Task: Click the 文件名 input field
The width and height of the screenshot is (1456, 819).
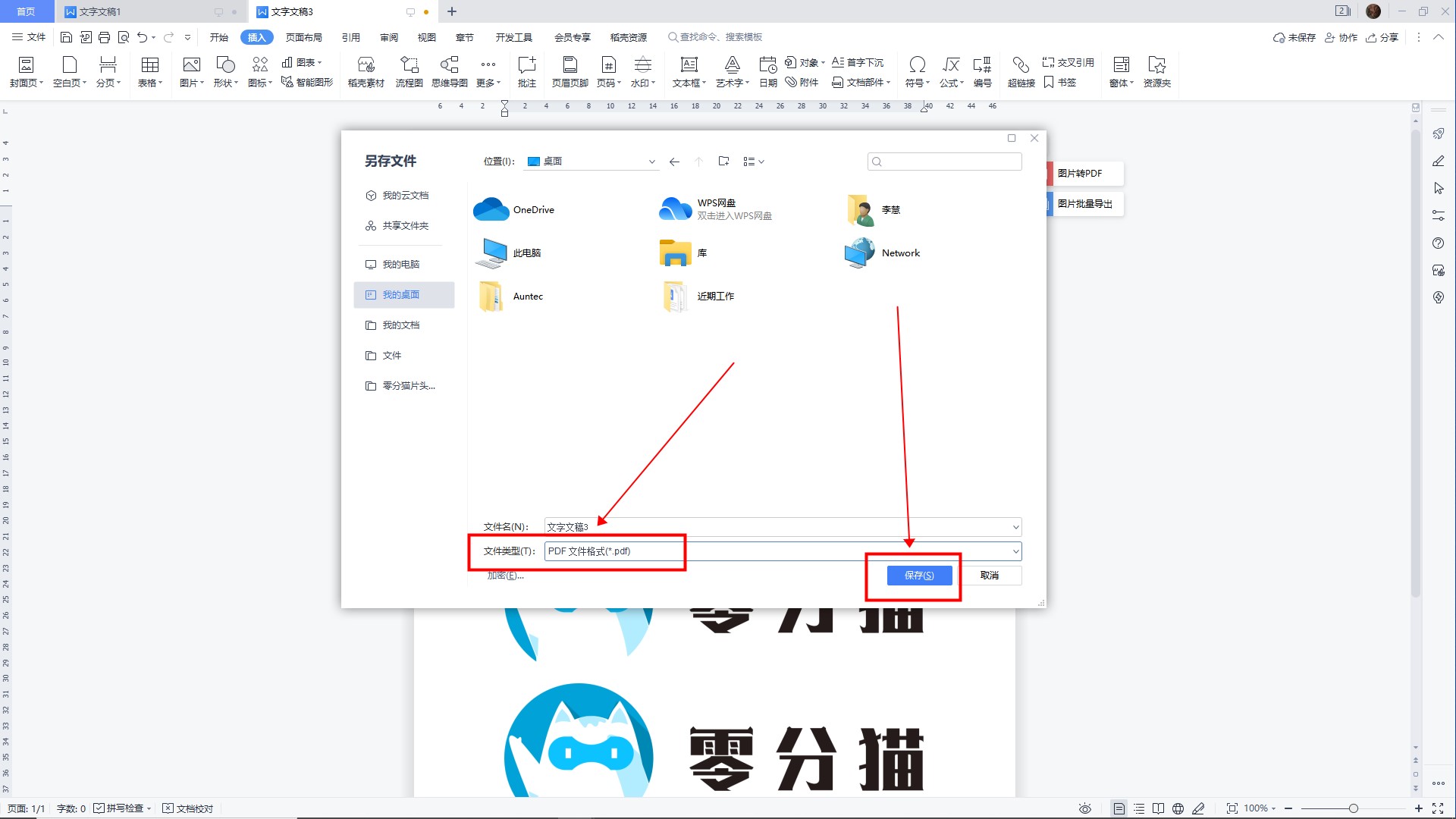Action: pyautogui.click(x=783, y=527)
